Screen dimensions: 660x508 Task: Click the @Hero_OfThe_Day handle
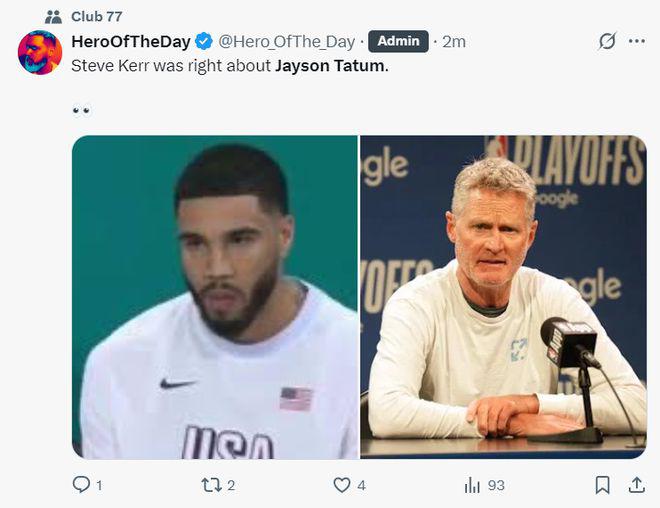(286, 41)
